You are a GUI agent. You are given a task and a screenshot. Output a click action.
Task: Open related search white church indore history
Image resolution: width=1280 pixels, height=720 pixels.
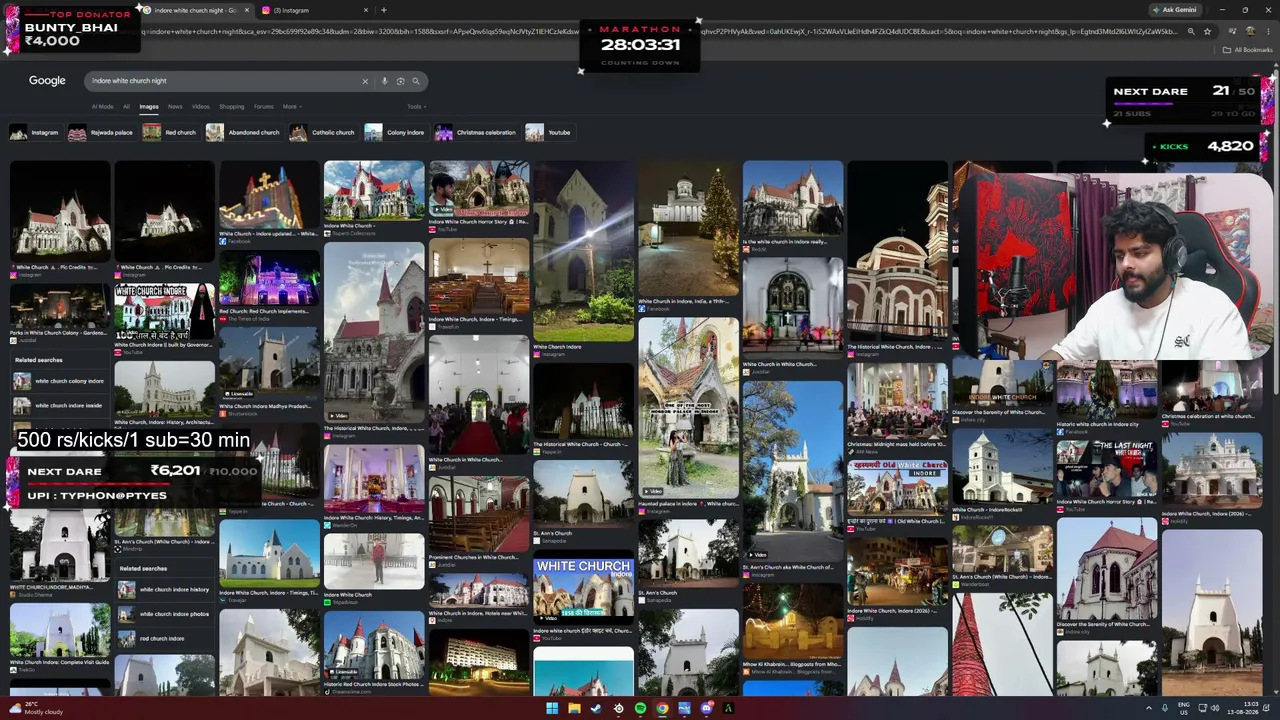pos(165,590)
